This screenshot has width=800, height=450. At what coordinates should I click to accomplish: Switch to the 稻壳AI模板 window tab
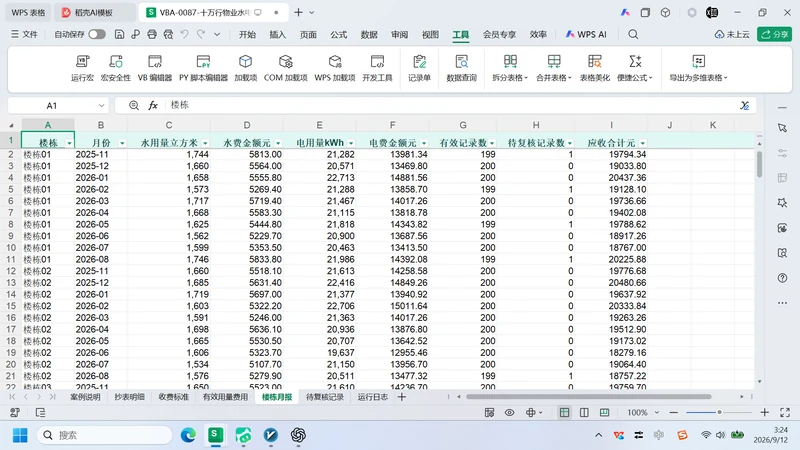[94, 12]
